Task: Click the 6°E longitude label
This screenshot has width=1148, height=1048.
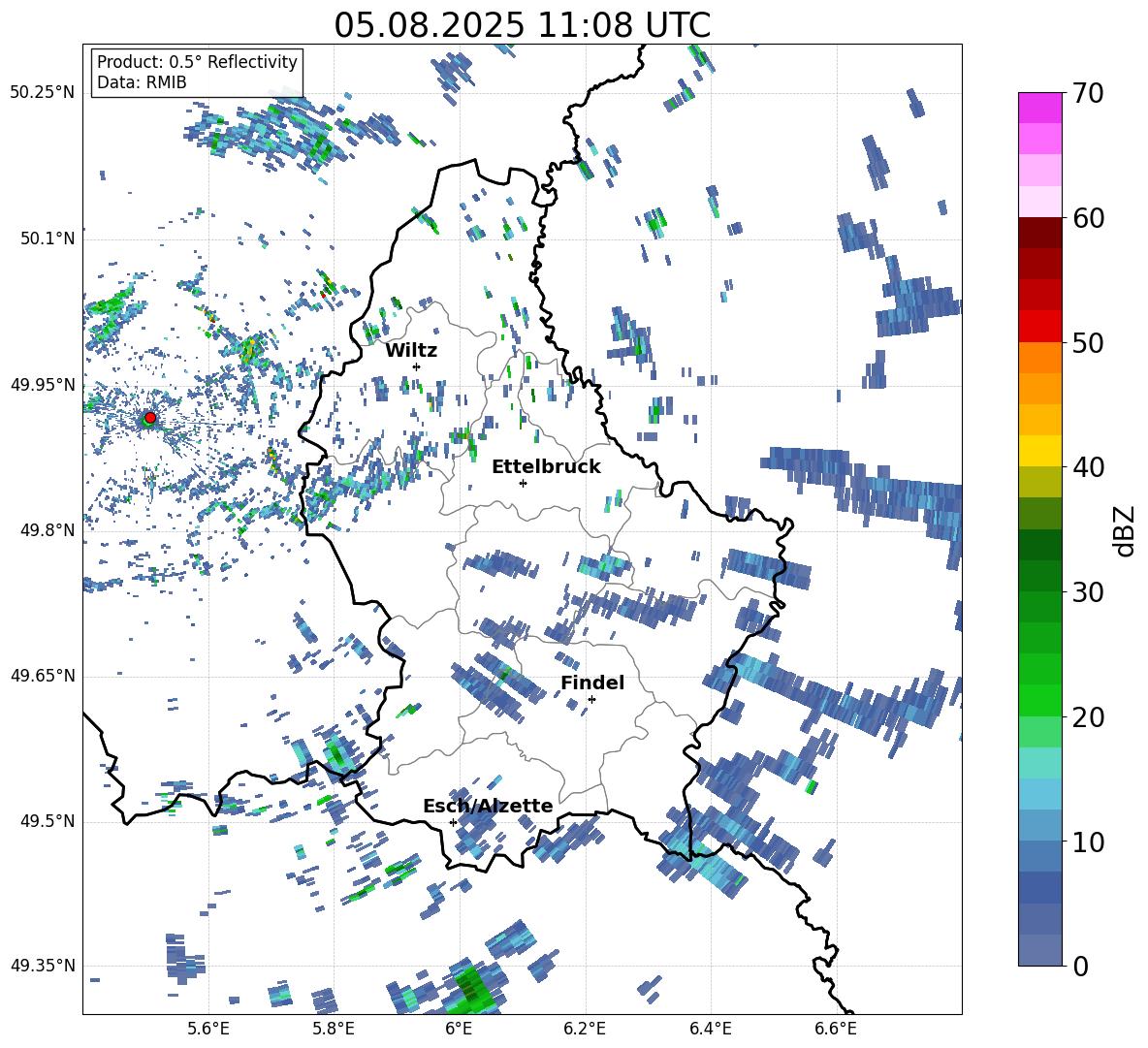Action: pyautogui.click(x=459, y=1029)
